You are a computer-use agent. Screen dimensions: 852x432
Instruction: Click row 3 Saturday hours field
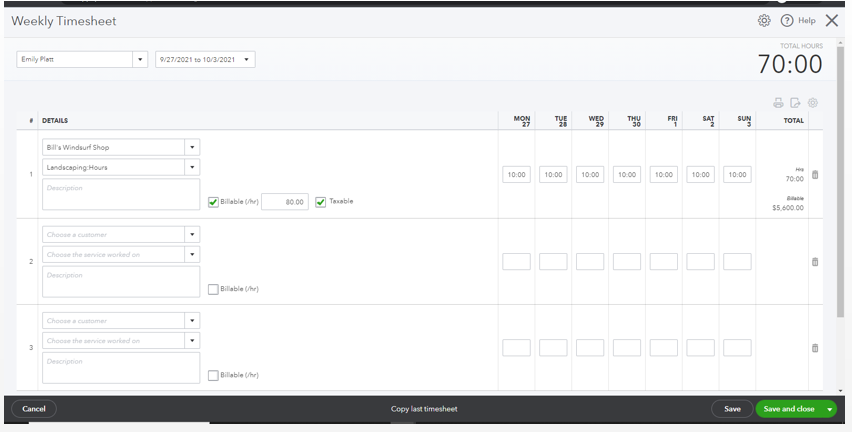click(700, 348)
